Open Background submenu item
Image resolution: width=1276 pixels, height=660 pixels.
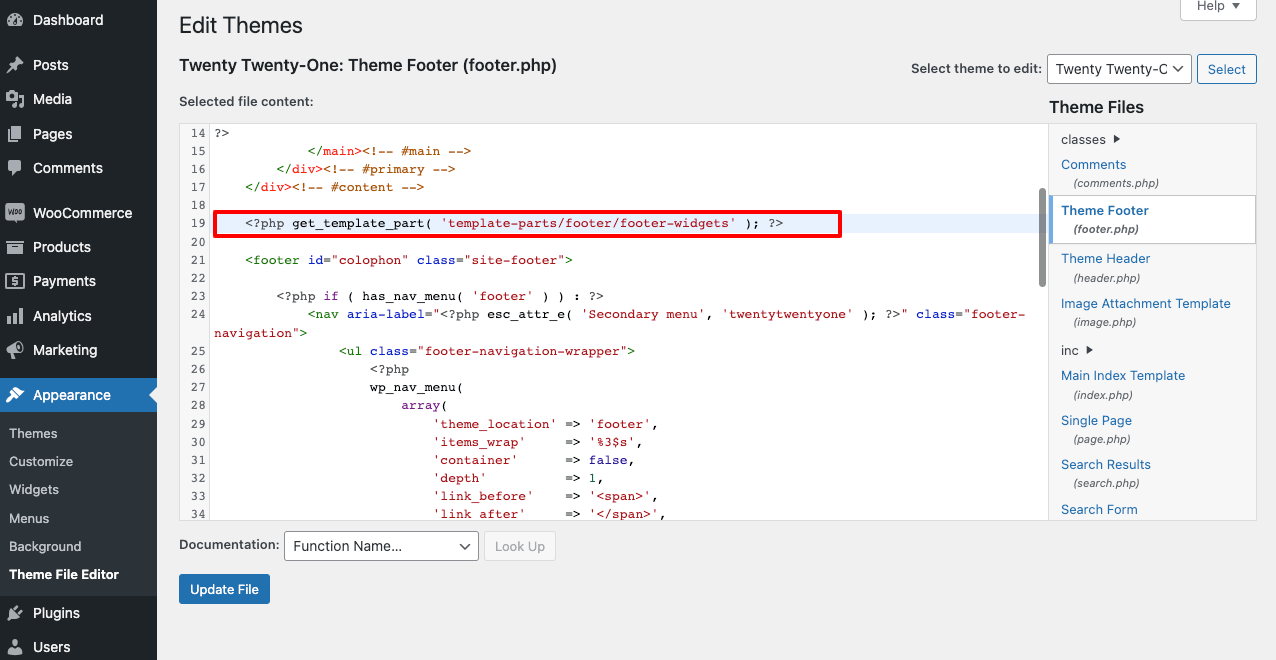(45, 546)
